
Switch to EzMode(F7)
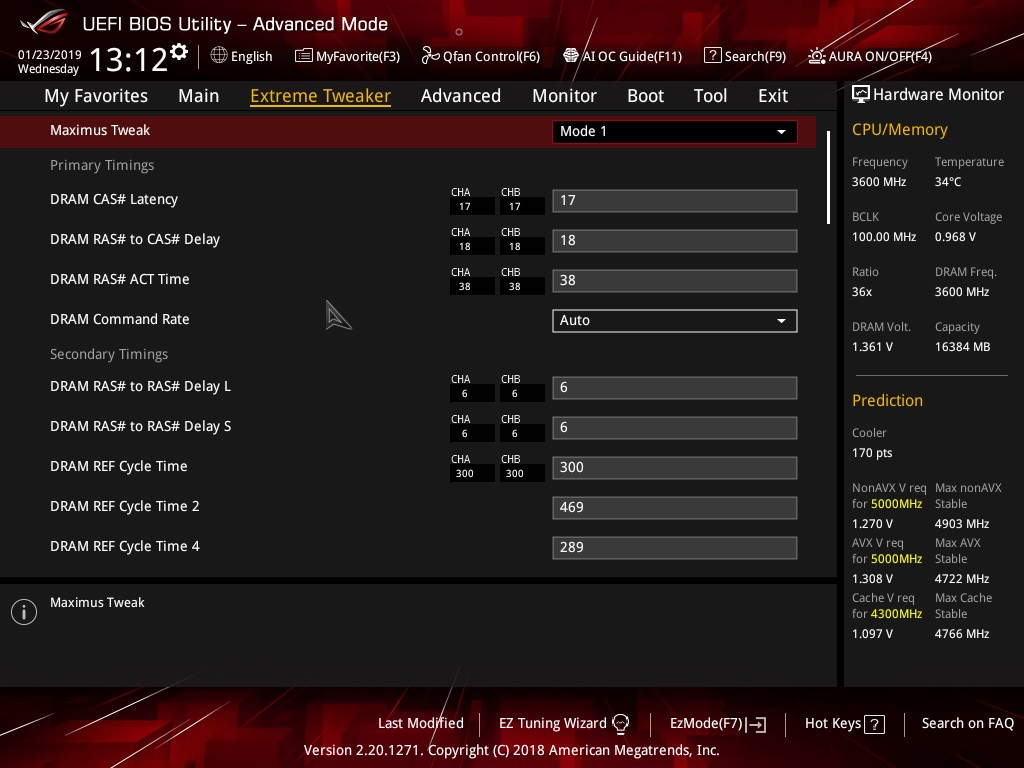pyautogui.click(x=718, y=724)
